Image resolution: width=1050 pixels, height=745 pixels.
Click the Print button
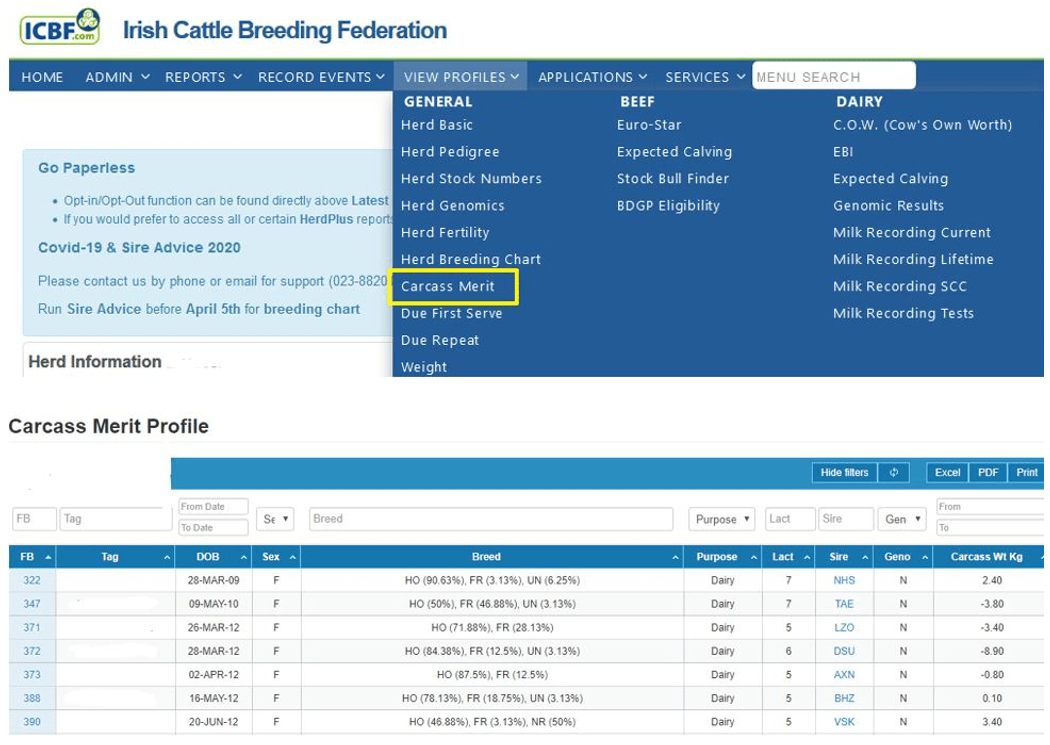point(1027,473)
